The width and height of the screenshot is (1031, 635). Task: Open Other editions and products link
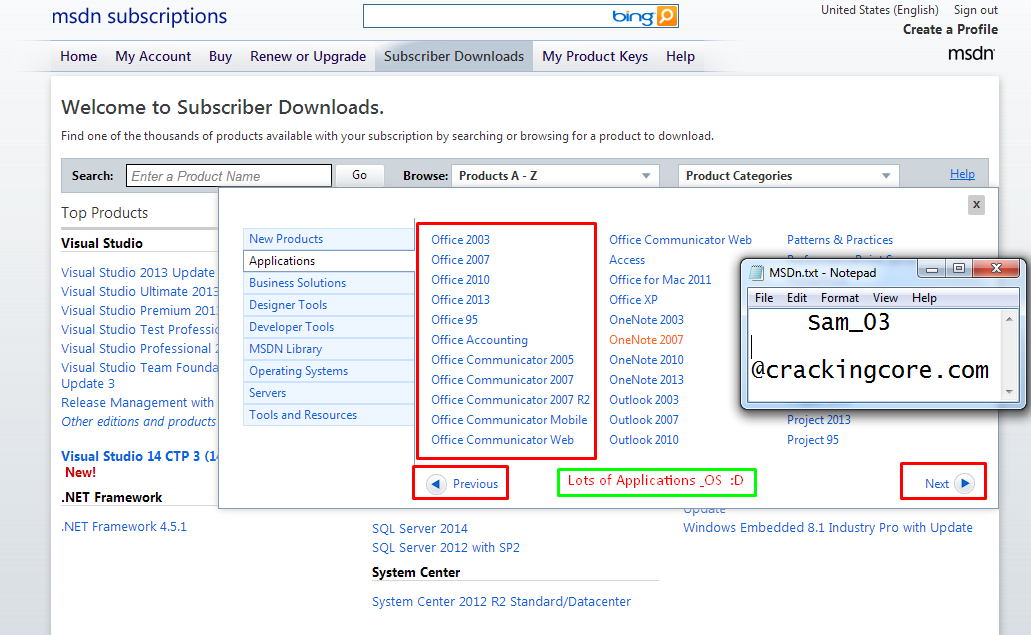[x=139, y=421]
